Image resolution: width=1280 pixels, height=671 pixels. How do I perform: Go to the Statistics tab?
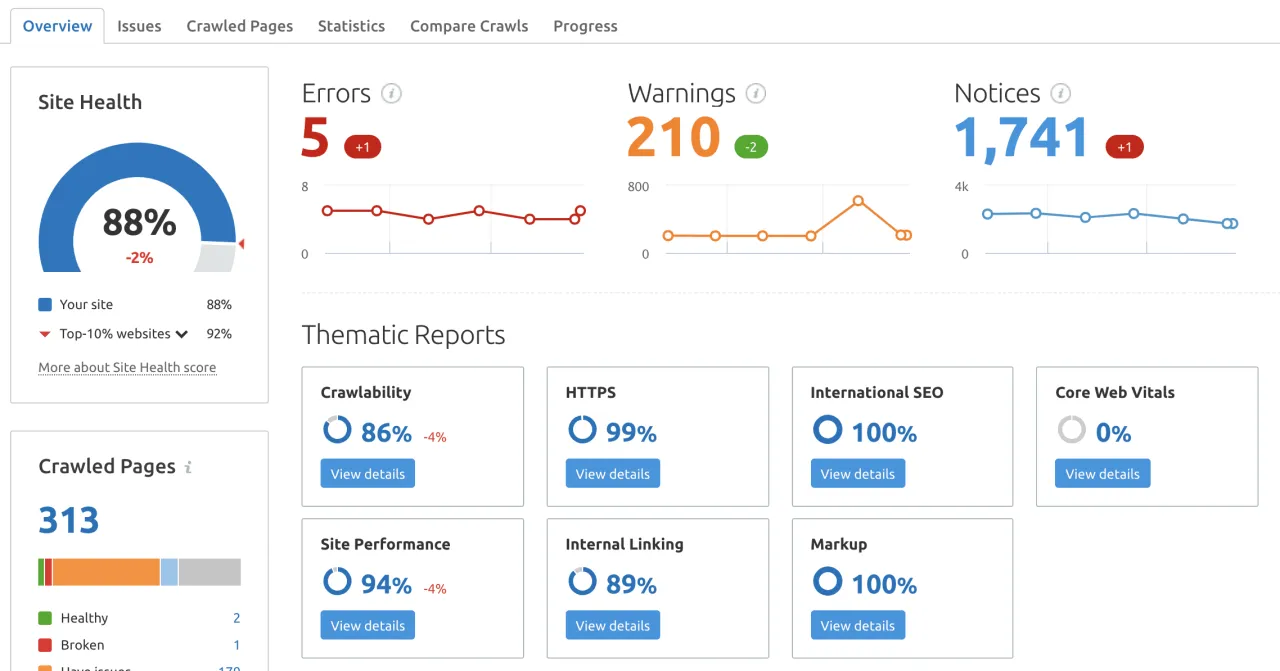tap(351, 26)
